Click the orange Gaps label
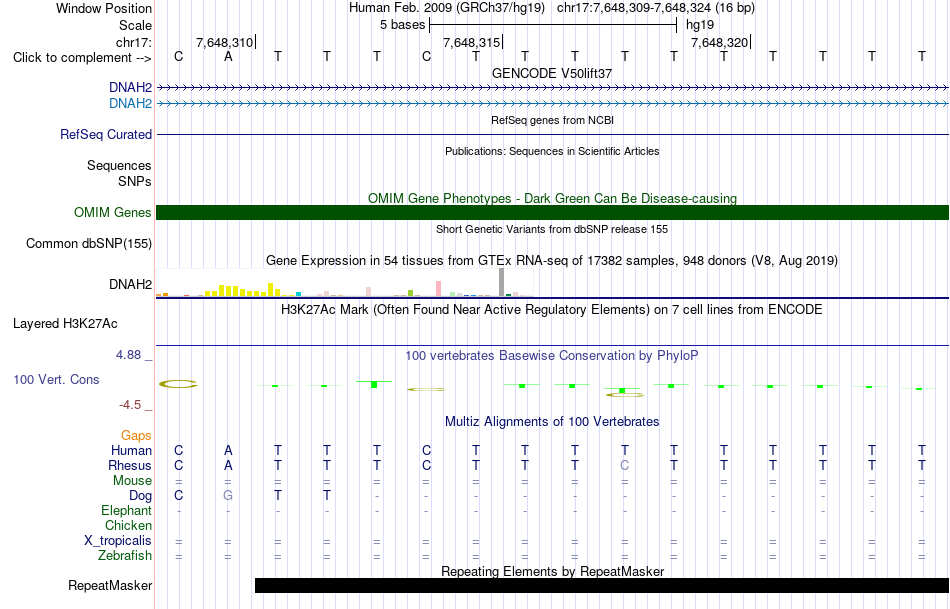 [136, 436]
